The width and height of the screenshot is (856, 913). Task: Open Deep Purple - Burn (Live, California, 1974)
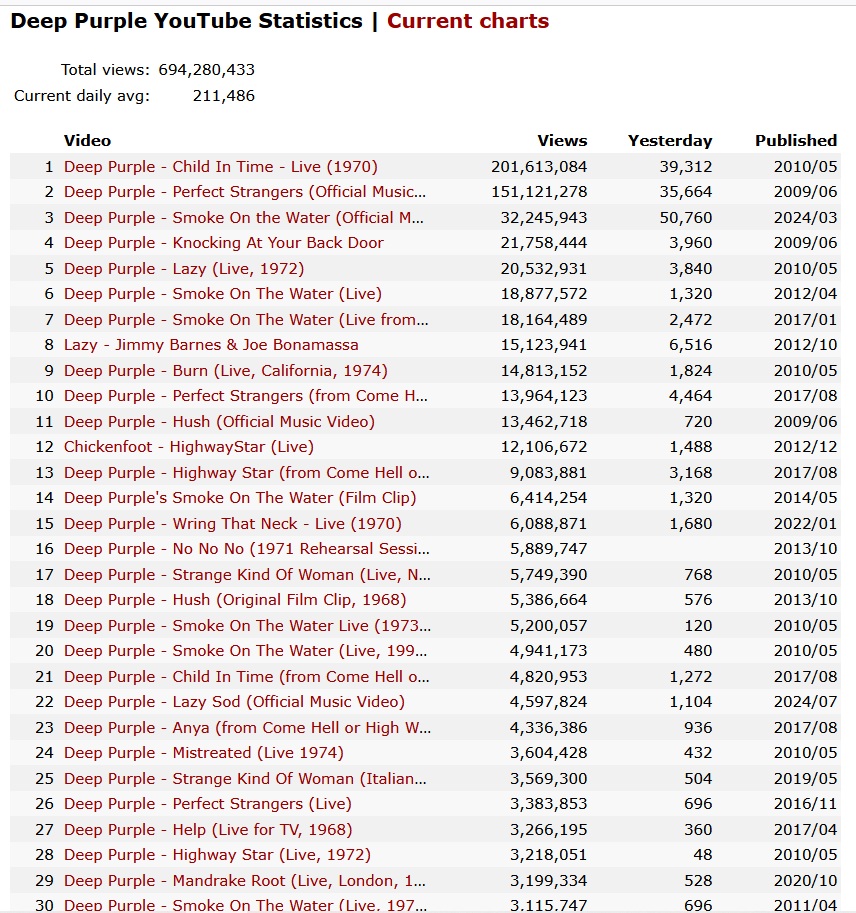226,370
